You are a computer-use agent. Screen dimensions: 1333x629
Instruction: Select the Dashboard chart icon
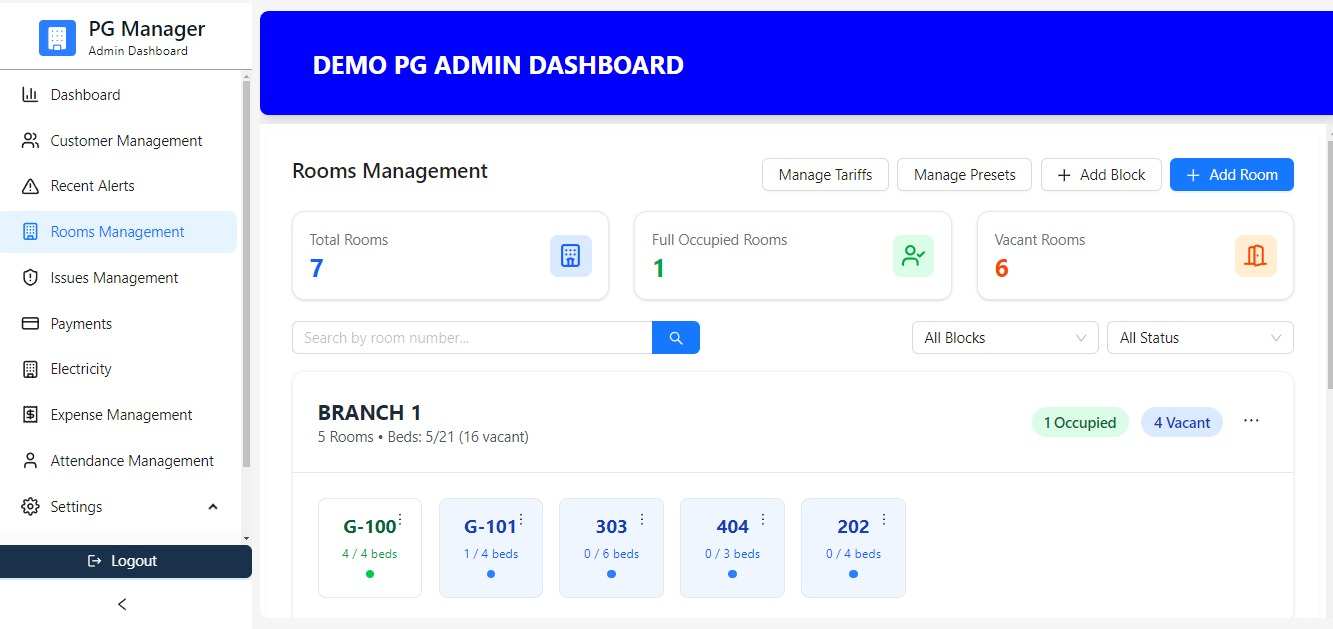point(31,94)
